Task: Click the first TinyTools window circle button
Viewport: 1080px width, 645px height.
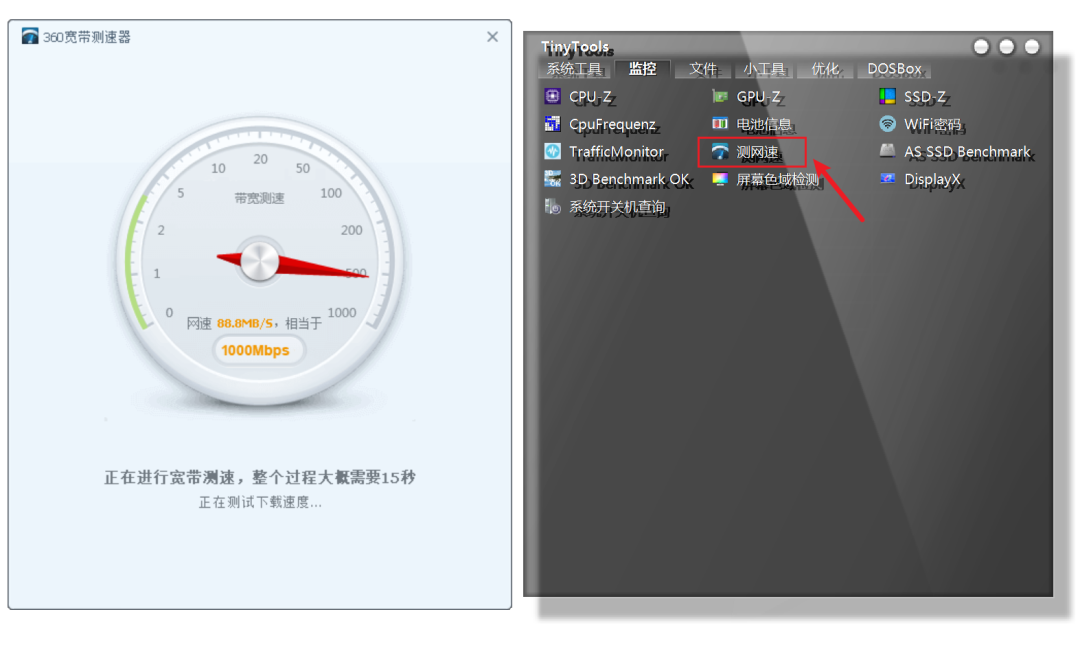Action: tap(982, 46)
